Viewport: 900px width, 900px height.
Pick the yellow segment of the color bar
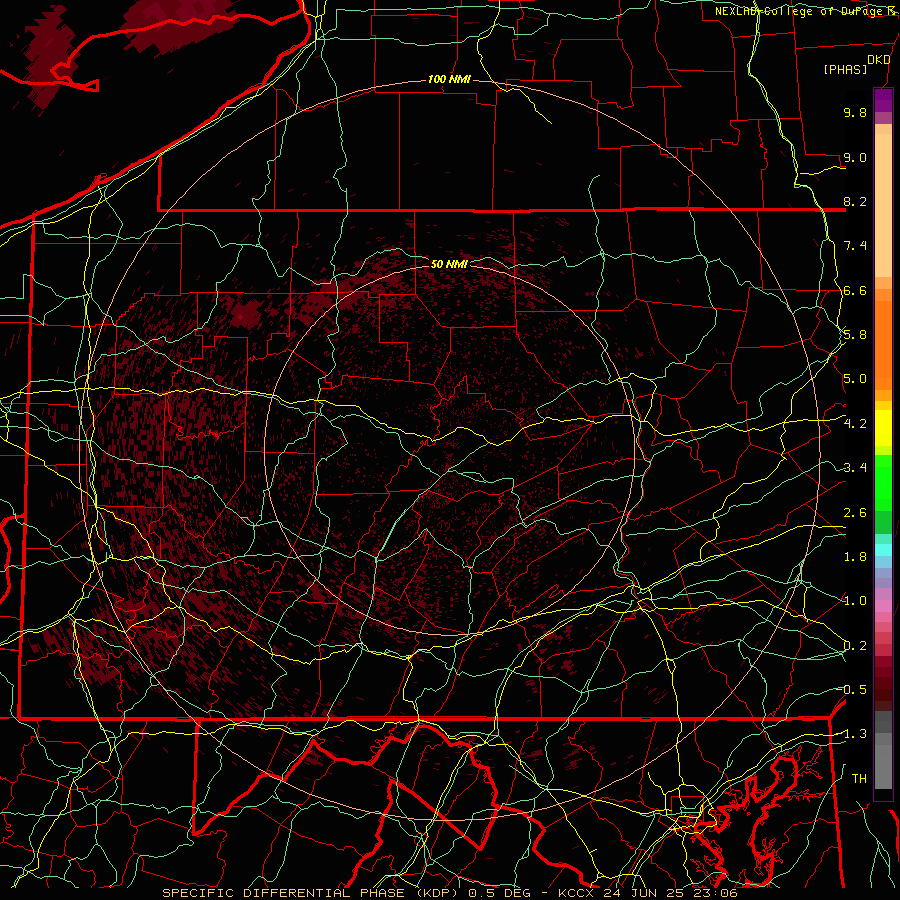coord(883,428)
